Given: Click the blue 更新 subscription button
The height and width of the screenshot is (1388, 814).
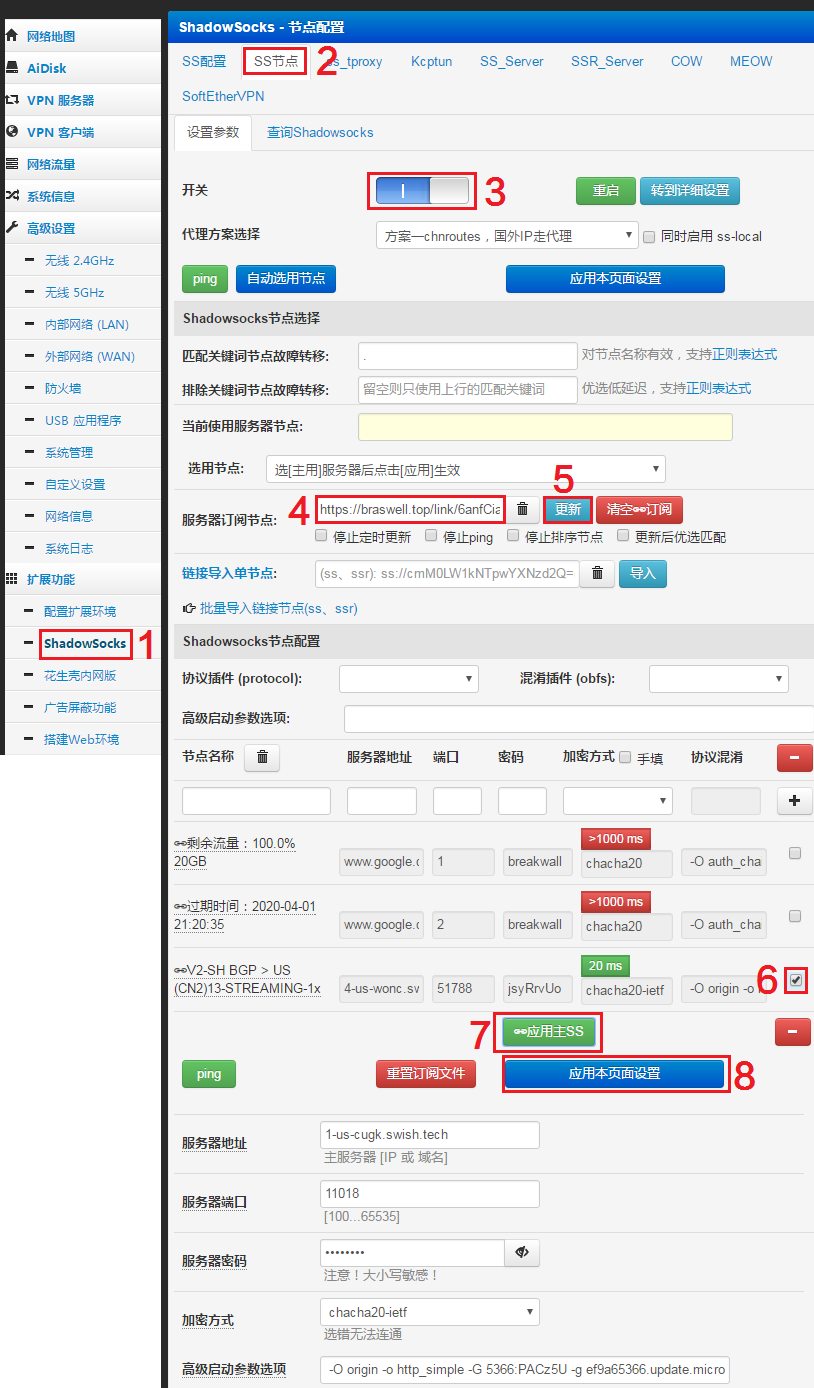Looking at the screenshot, I should click(x=568, y=509).
